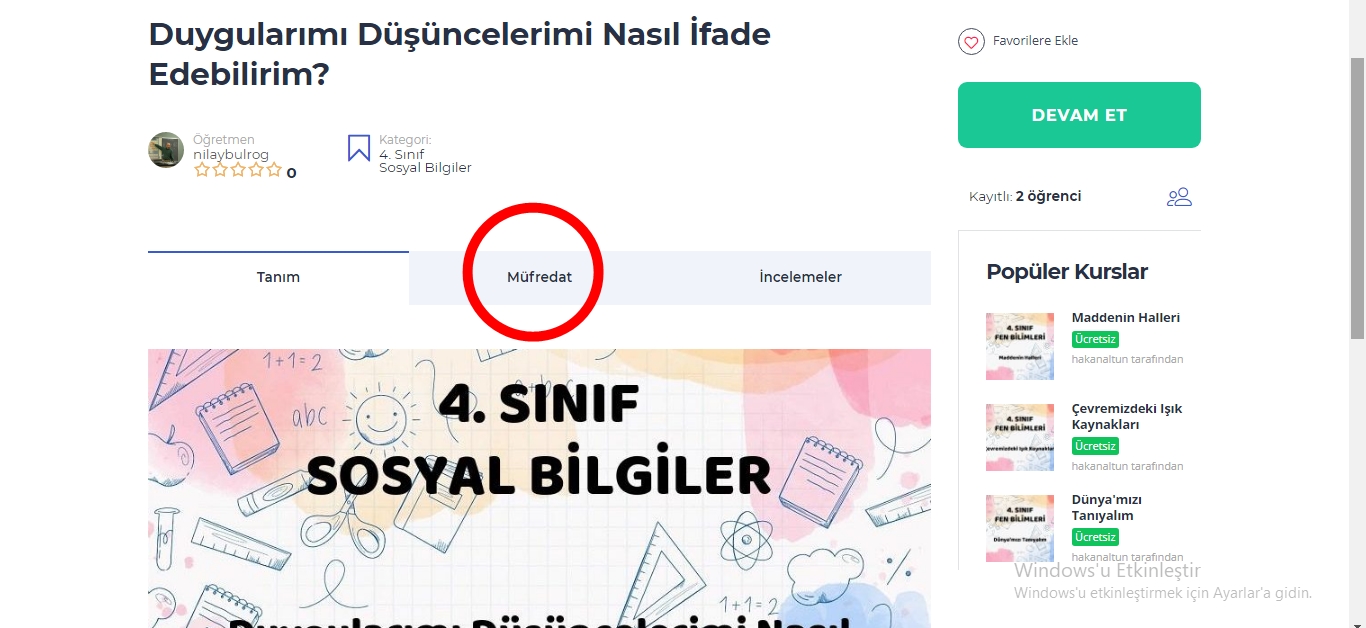Open the Maddenin Halleri course thumbnail
Screen dimensions: 1366x628
tap(1020, 346)
